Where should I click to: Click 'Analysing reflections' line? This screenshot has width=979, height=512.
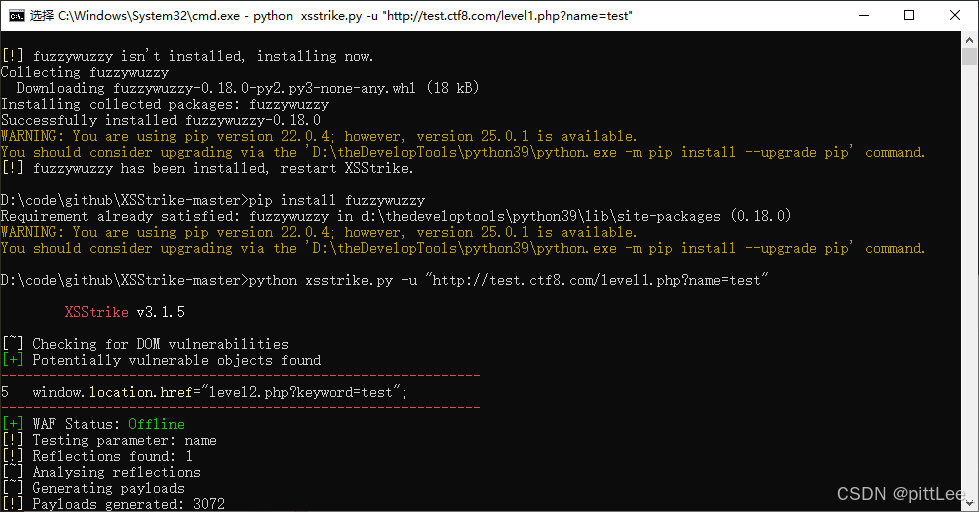pos(101,472)
